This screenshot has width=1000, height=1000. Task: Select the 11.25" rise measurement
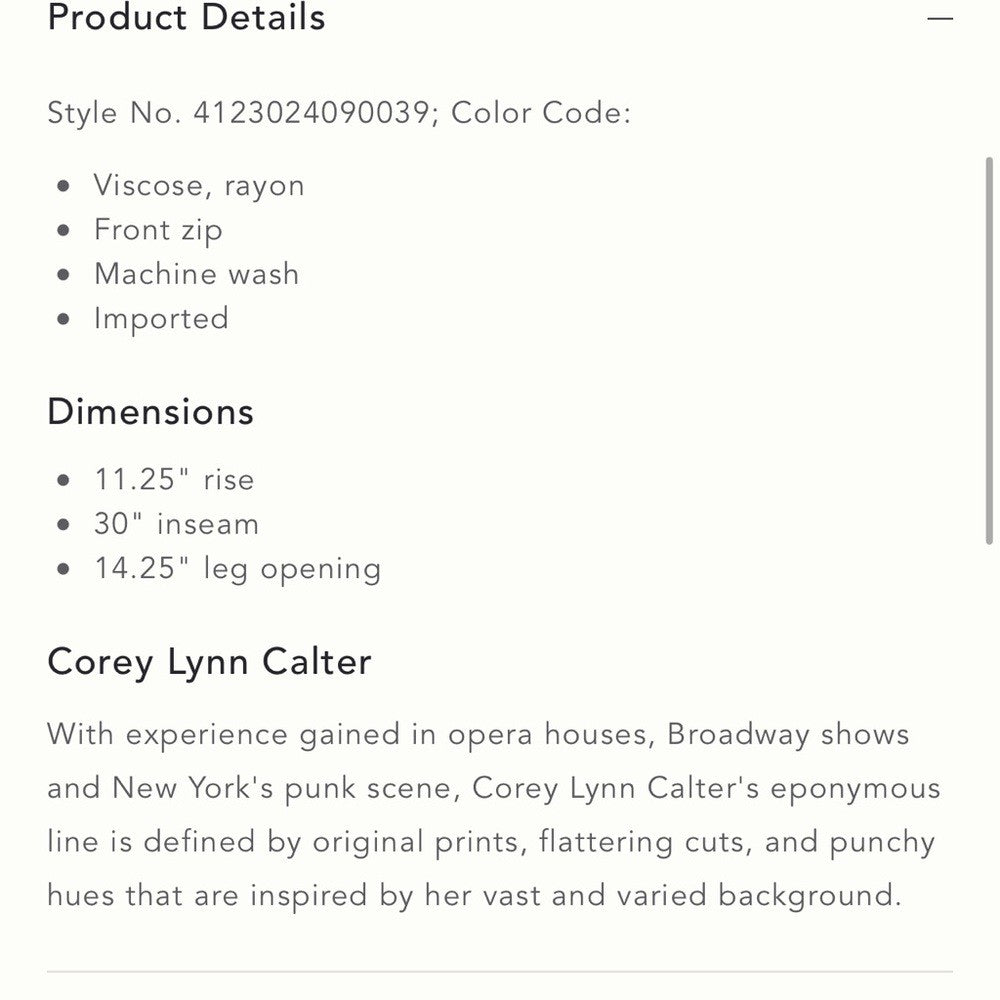[174, 479]
